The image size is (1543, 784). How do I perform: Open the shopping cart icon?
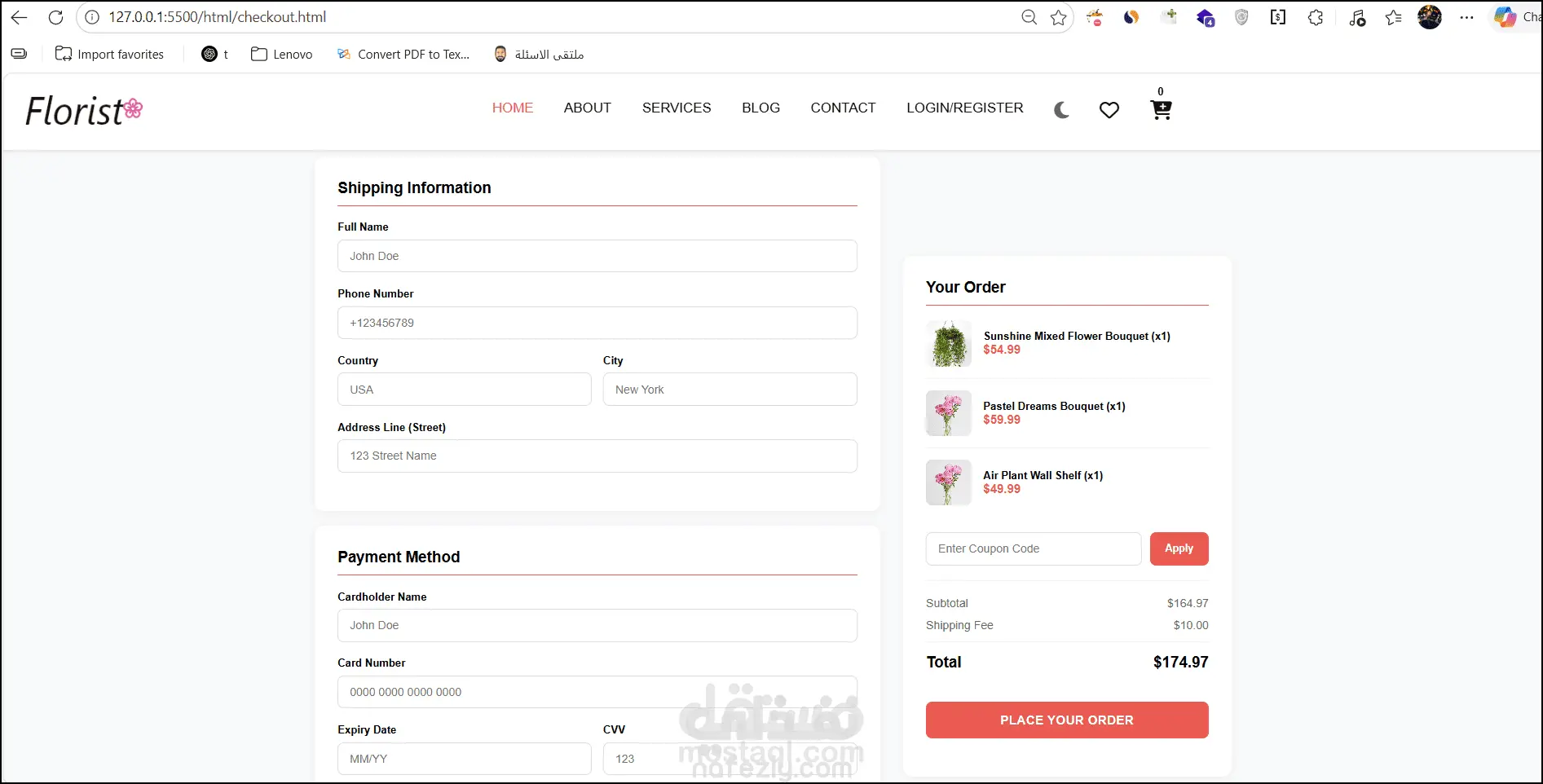pyautogui.click(x=1161, y=109)
